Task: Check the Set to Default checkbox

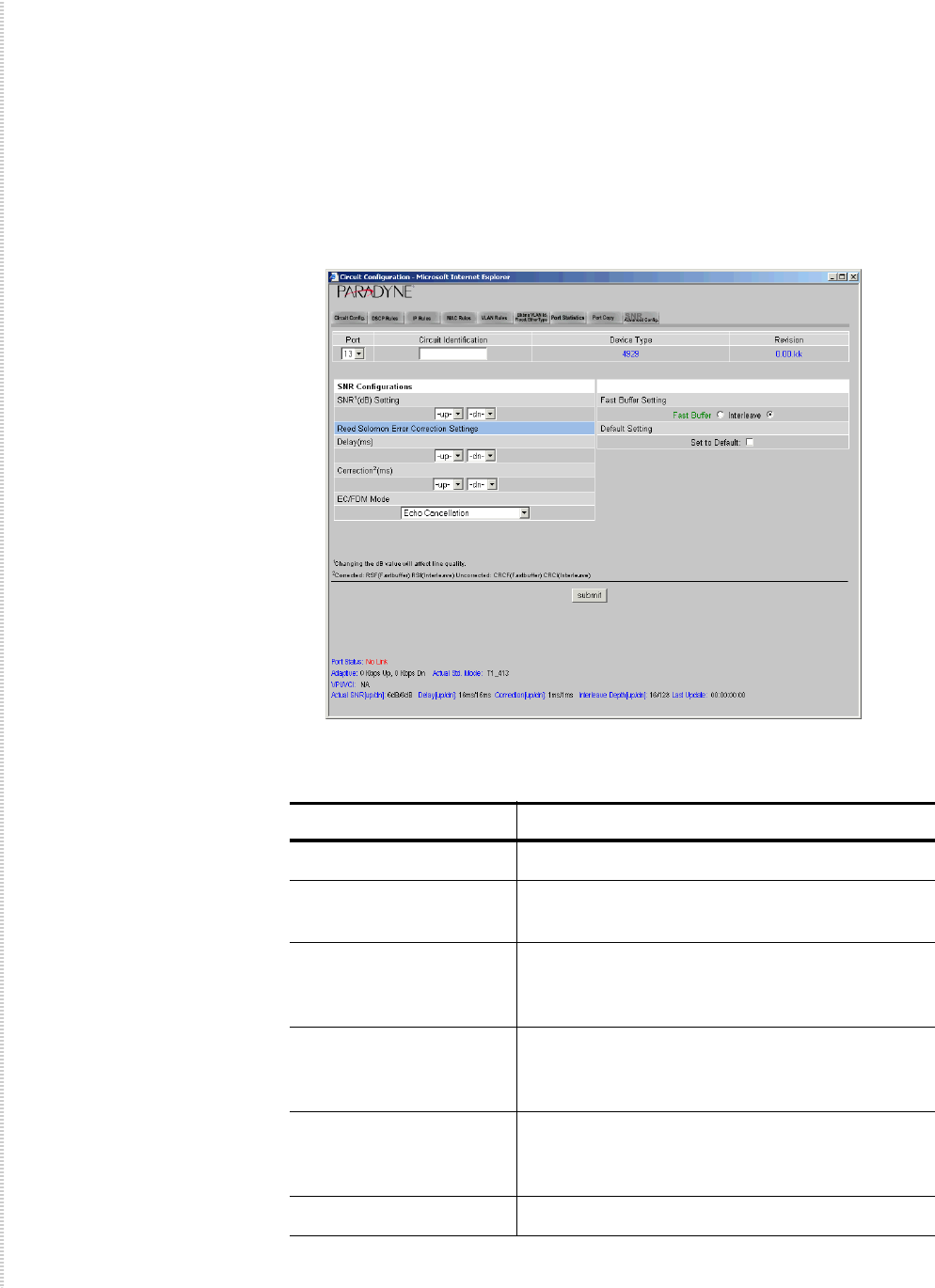Action: (x=750, y=443)
